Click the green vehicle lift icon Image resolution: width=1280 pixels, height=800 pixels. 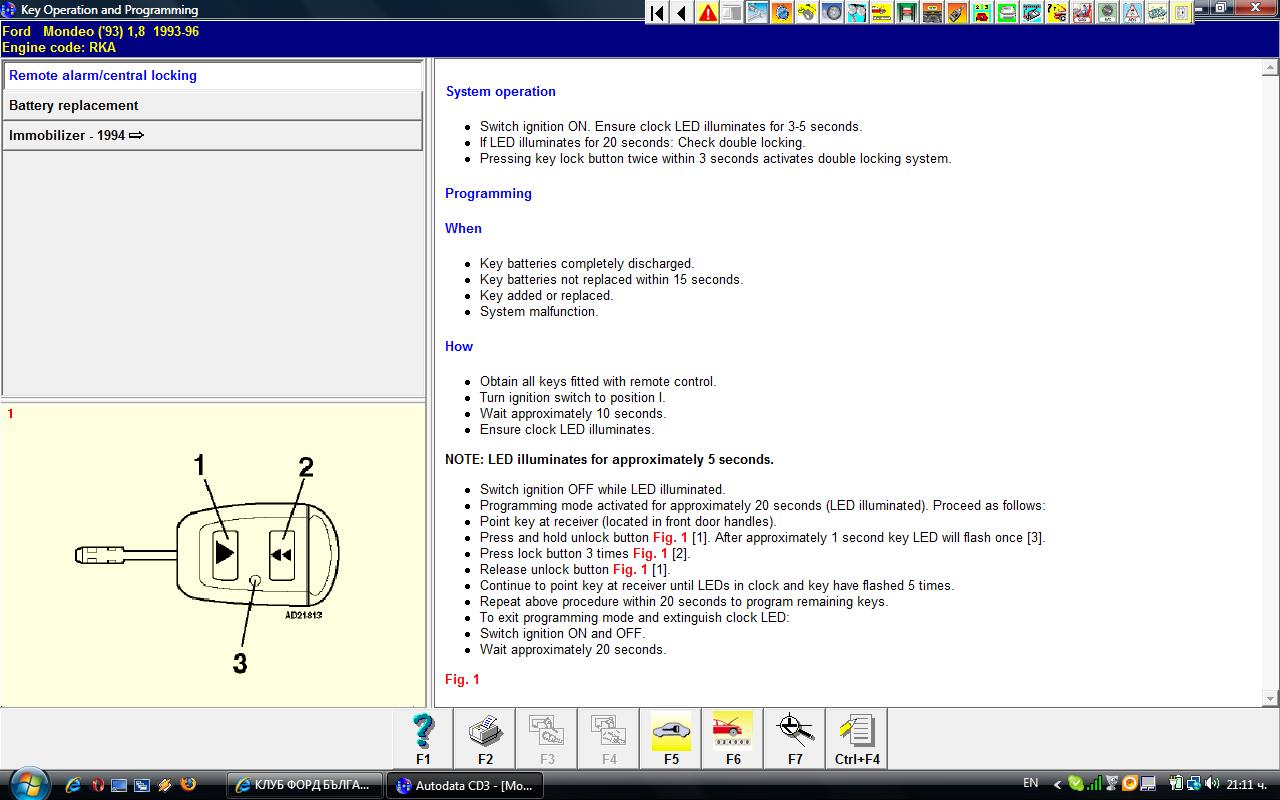tap(907, 13)
